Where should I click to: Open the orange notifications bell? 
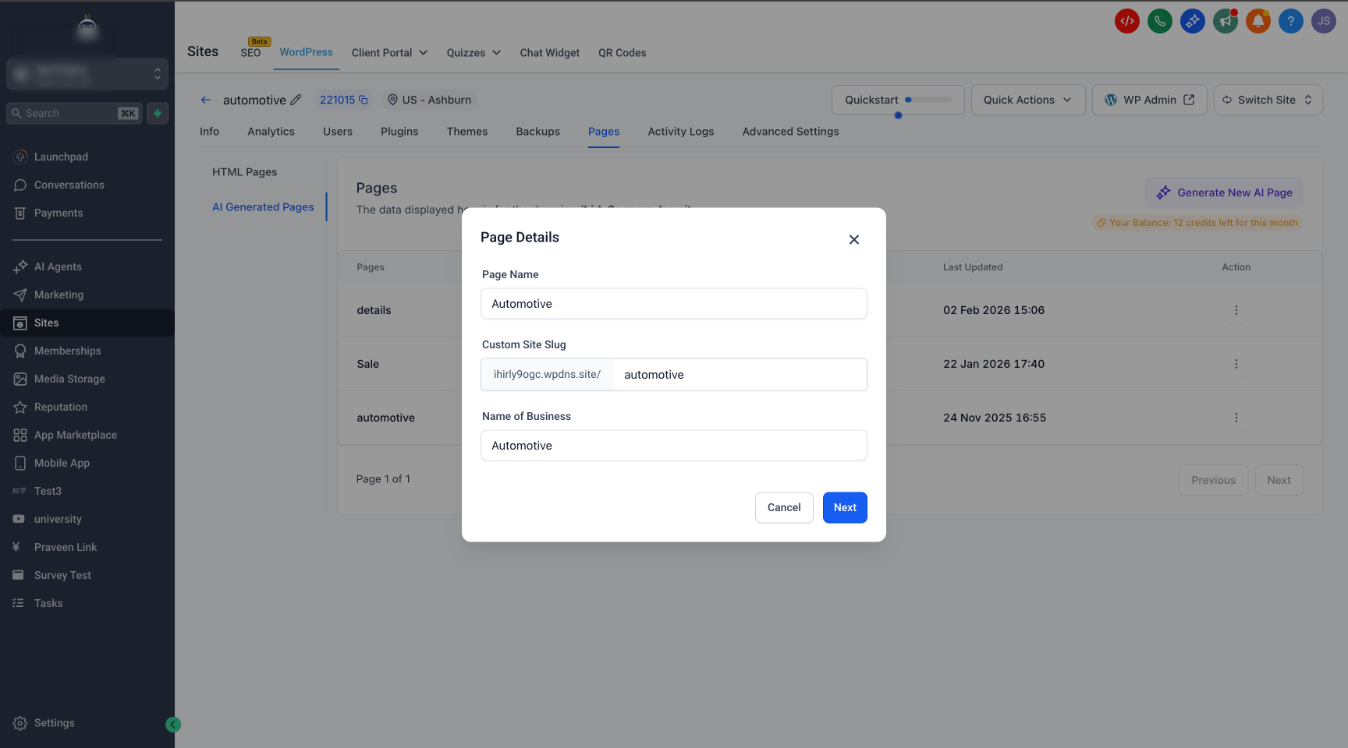pyautogui.click(x=1258, y=20)
